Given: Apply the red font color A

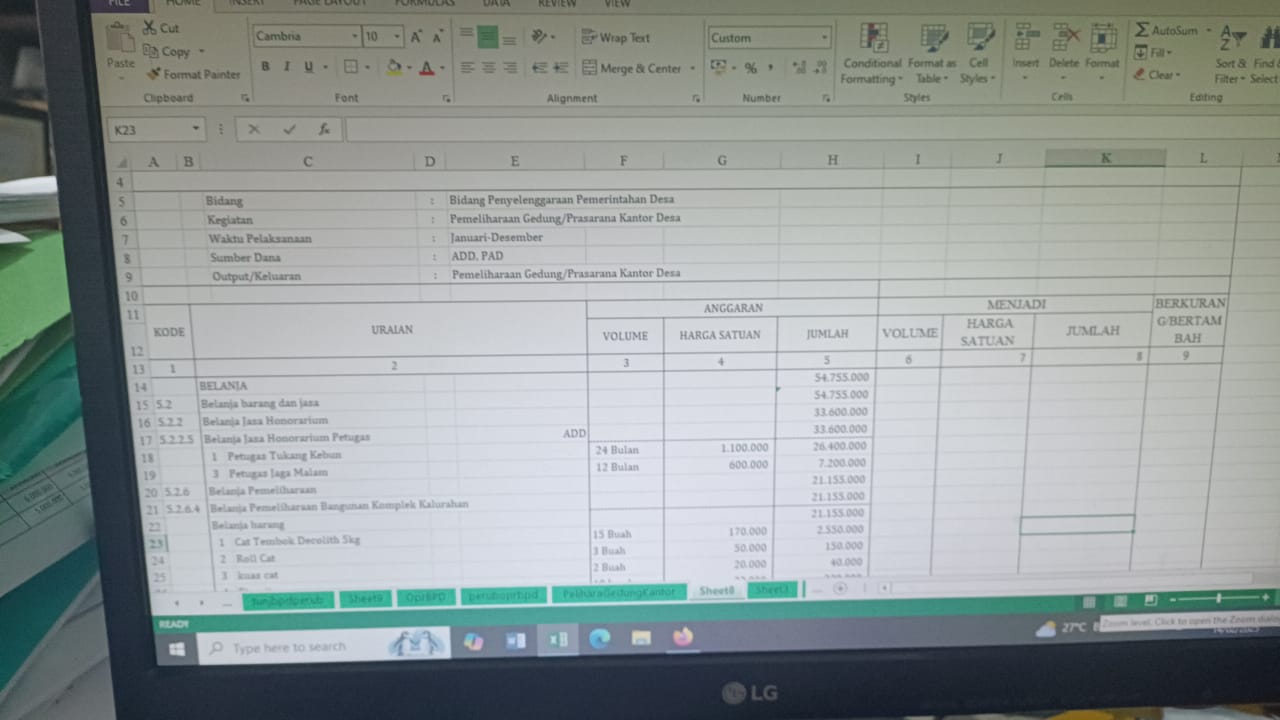Looking at the screenshot, I should [x=426, y=67].
